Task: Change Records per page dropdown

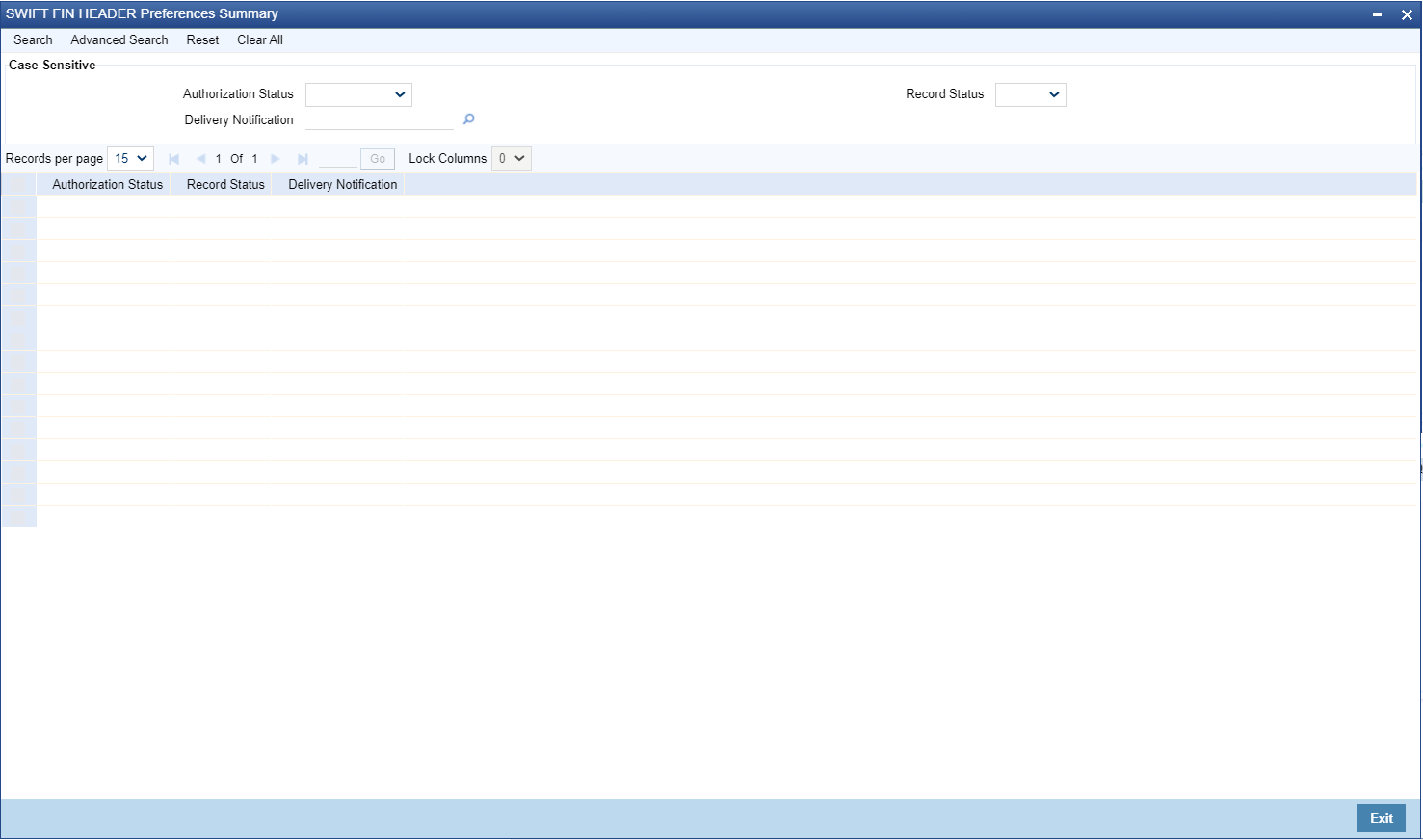Action: coord(130,159)
